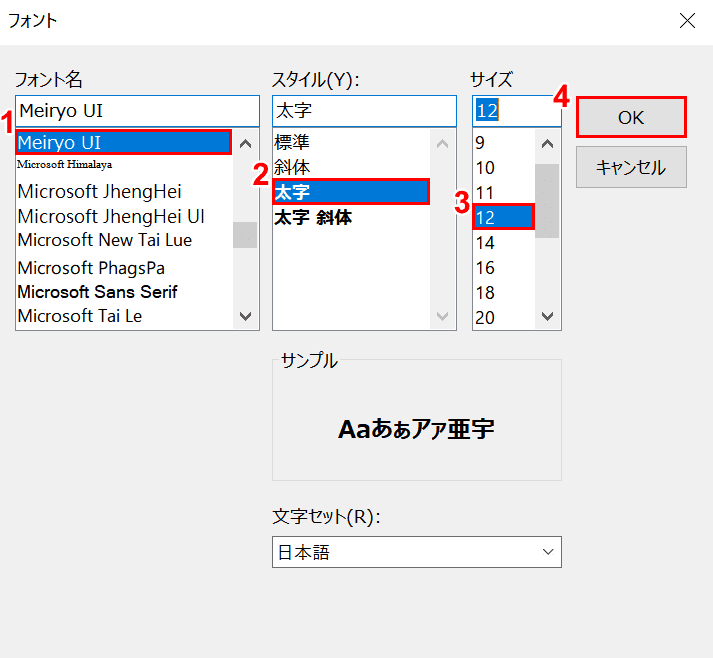Click size list scroll up arrow
713x658 pixels.
pos(547,144)
